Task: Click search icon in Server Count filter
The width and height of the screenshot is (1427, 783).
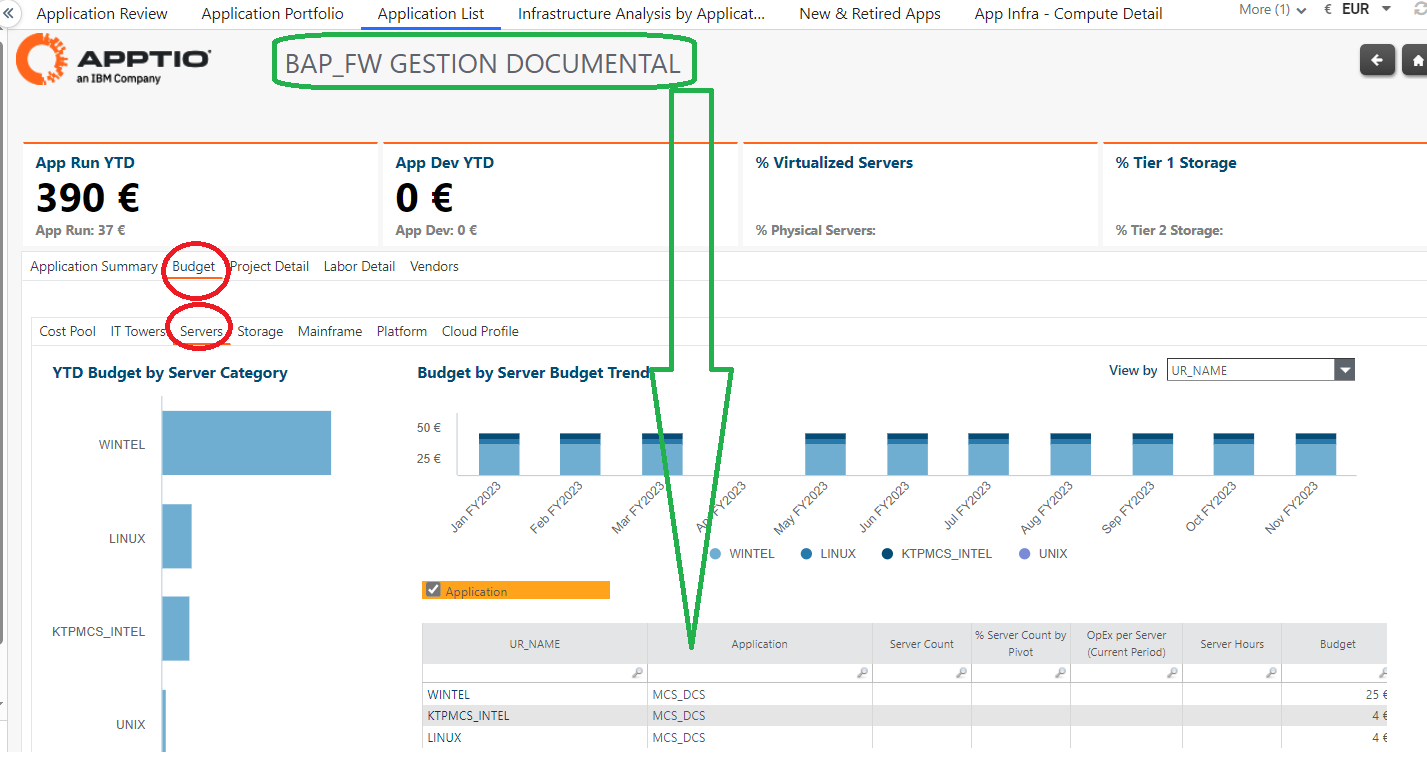Action: (x=961, y=673)
